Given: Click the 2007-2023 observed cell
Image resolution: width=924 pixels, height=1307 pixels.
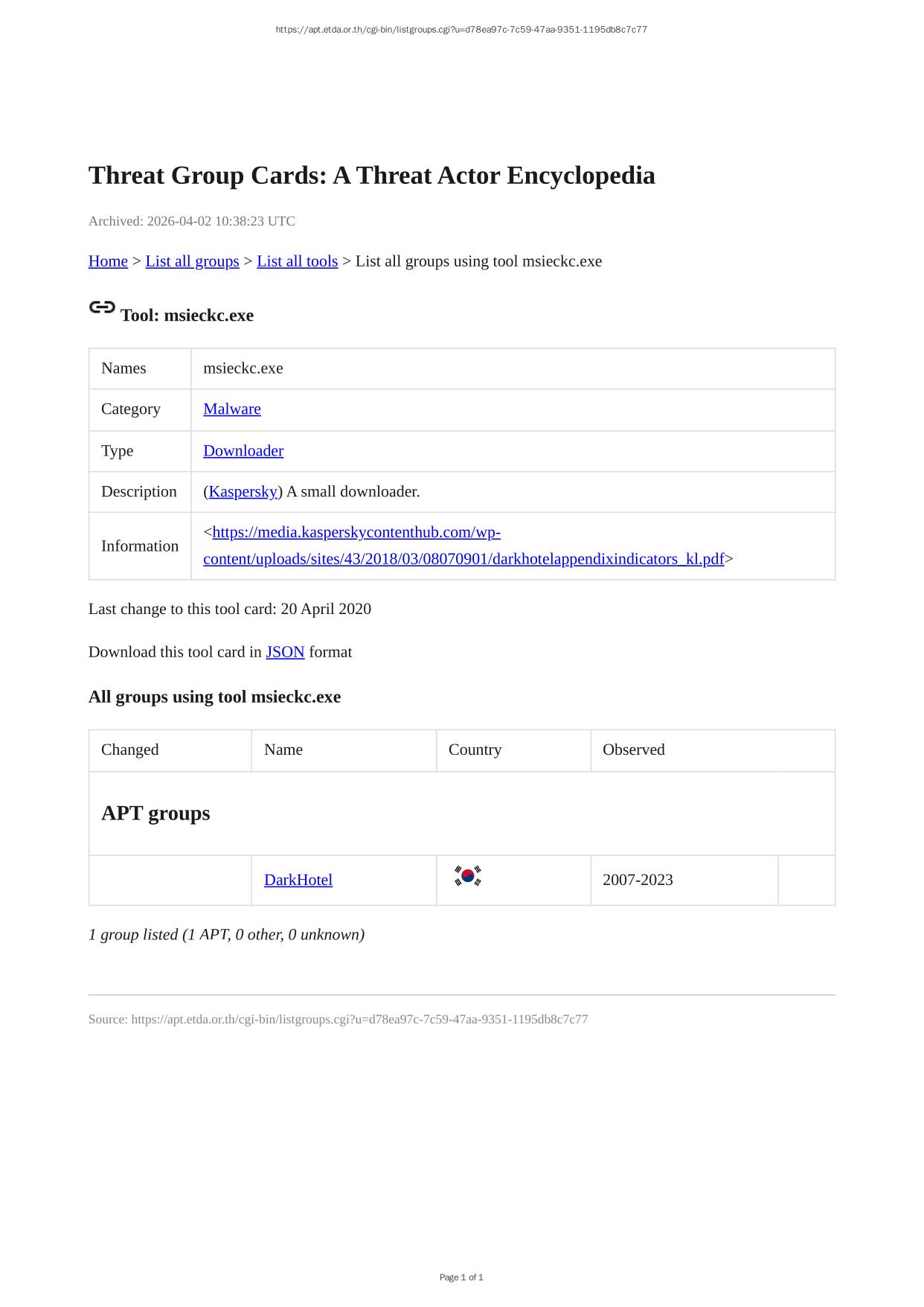Looking at the screenshot, I should click(x=638, y=881).
